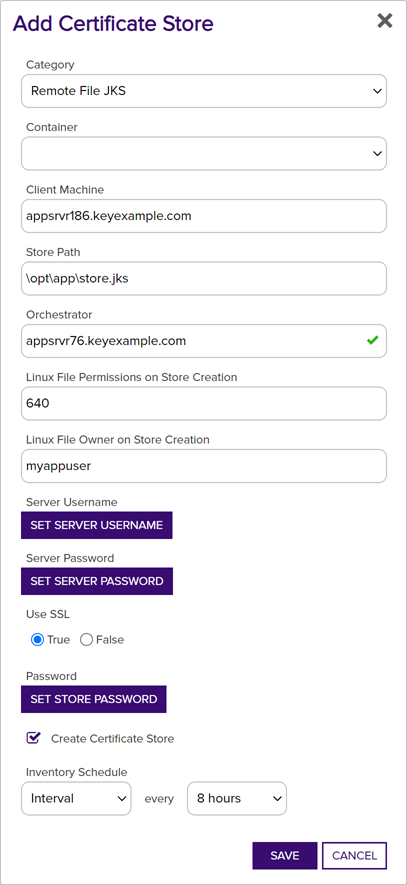Screen dimensions: 407x885
Task: Edit Linux File Permissions field showing 640
Action: [x=204, y=403]
